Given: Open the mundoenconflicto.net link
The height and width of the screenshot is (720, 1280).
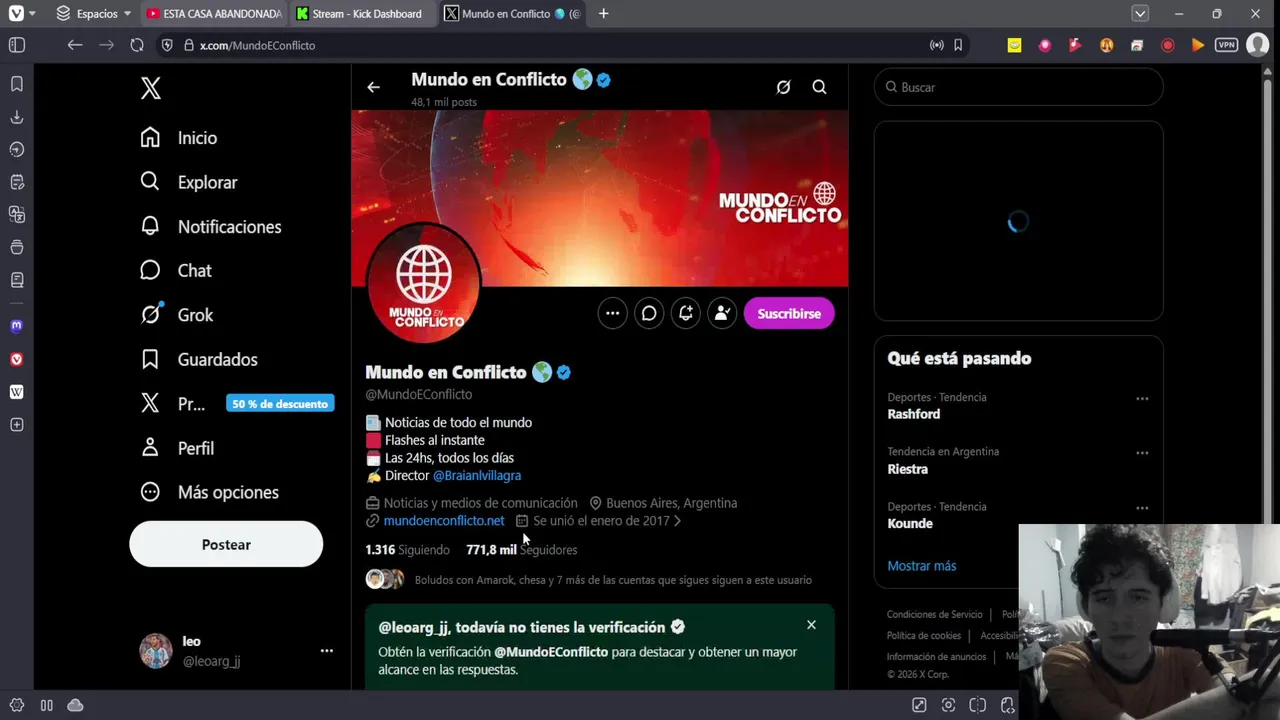Looking at the screenshot, I should pyautogui.click(x=444, y=521).
